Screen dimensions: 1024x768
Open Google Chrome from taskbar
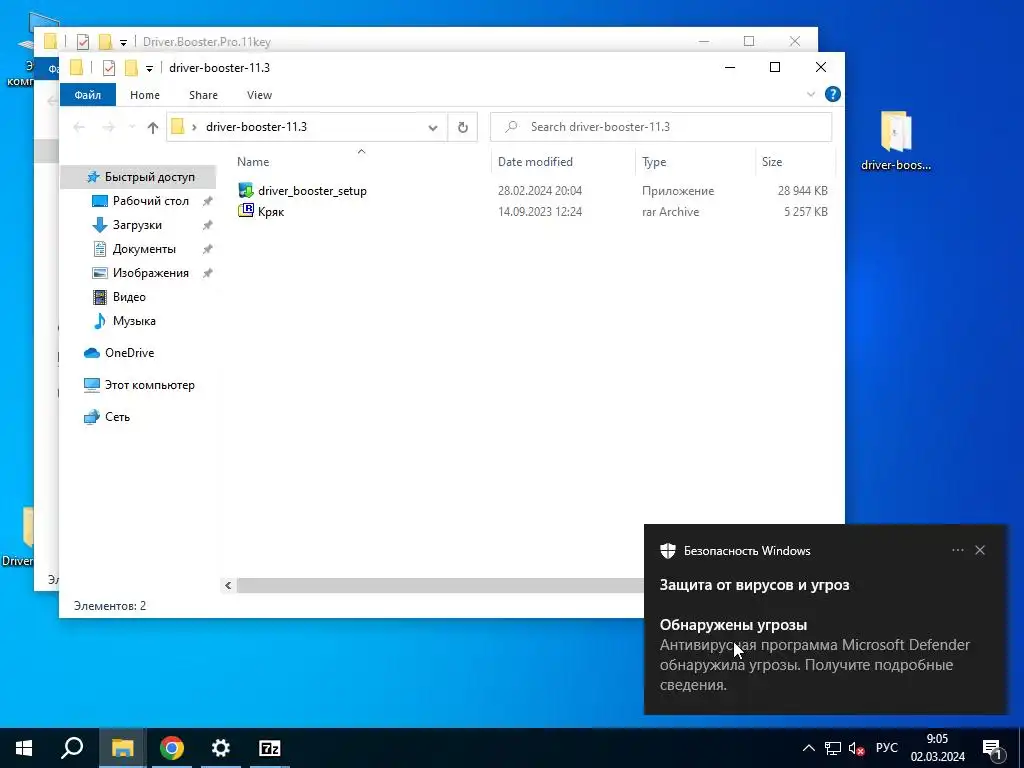point(172,748)
